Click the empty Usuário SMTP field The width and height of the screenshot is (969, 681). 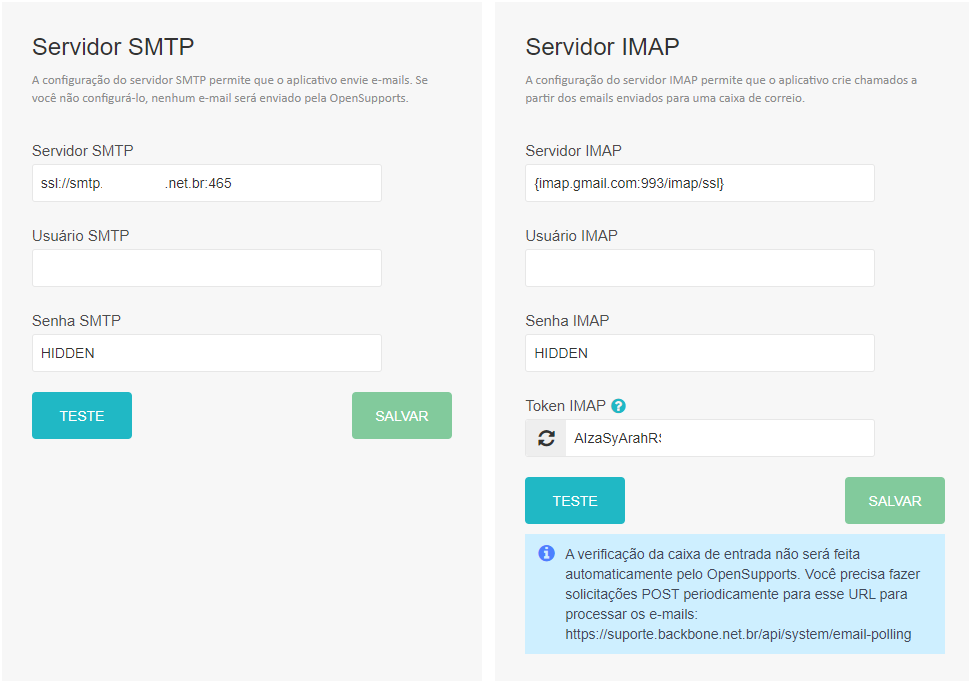(x=206, y=268)
